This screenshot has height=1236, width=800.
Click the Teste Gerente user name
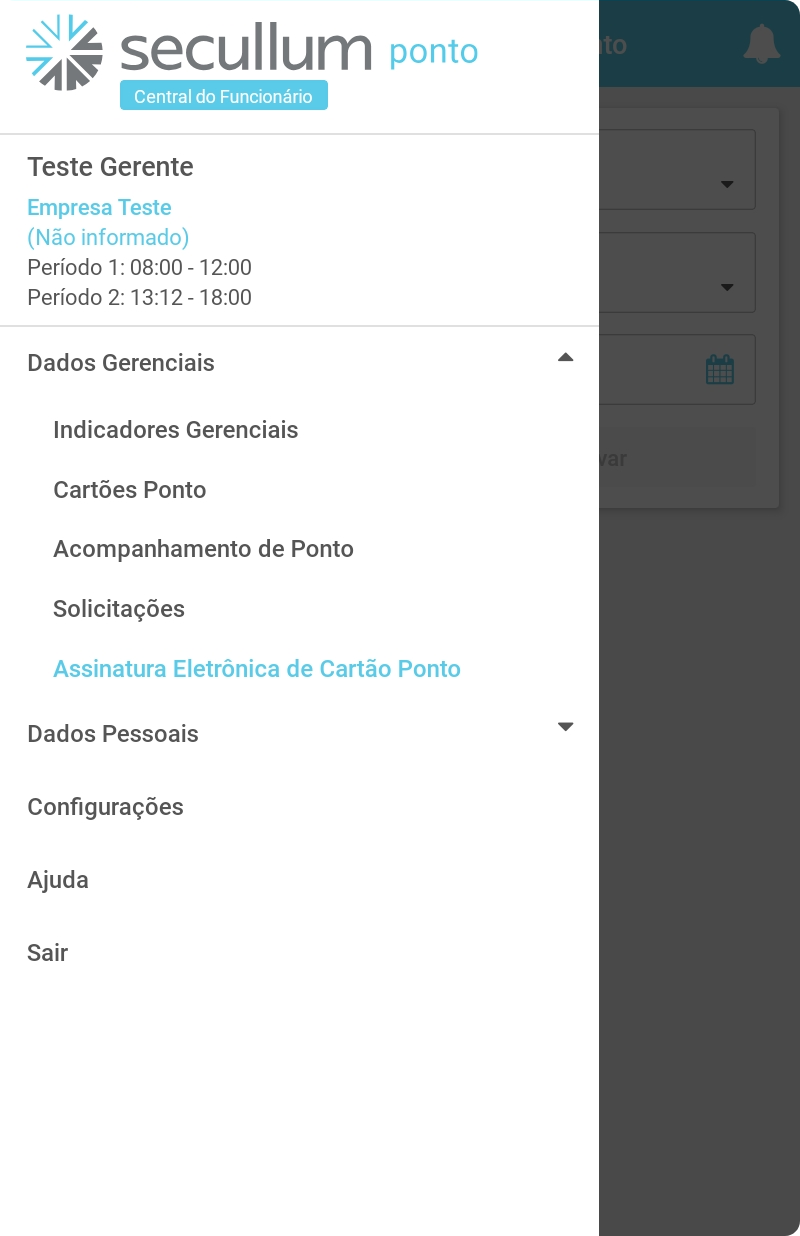click(x=110, y=167)
